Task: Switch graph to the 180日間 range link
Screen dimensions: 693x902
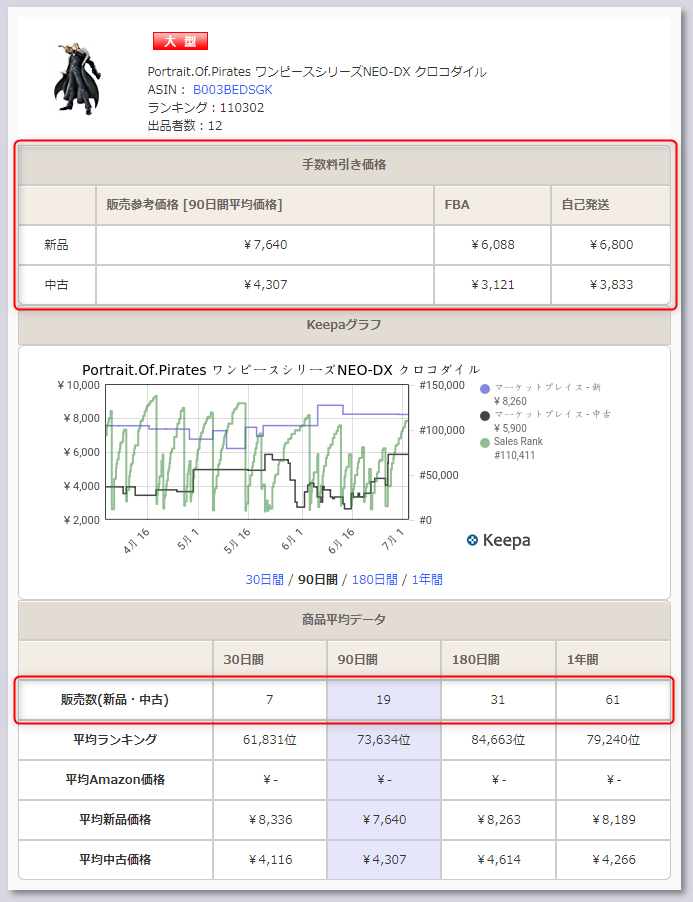Action: click(373, 579)
